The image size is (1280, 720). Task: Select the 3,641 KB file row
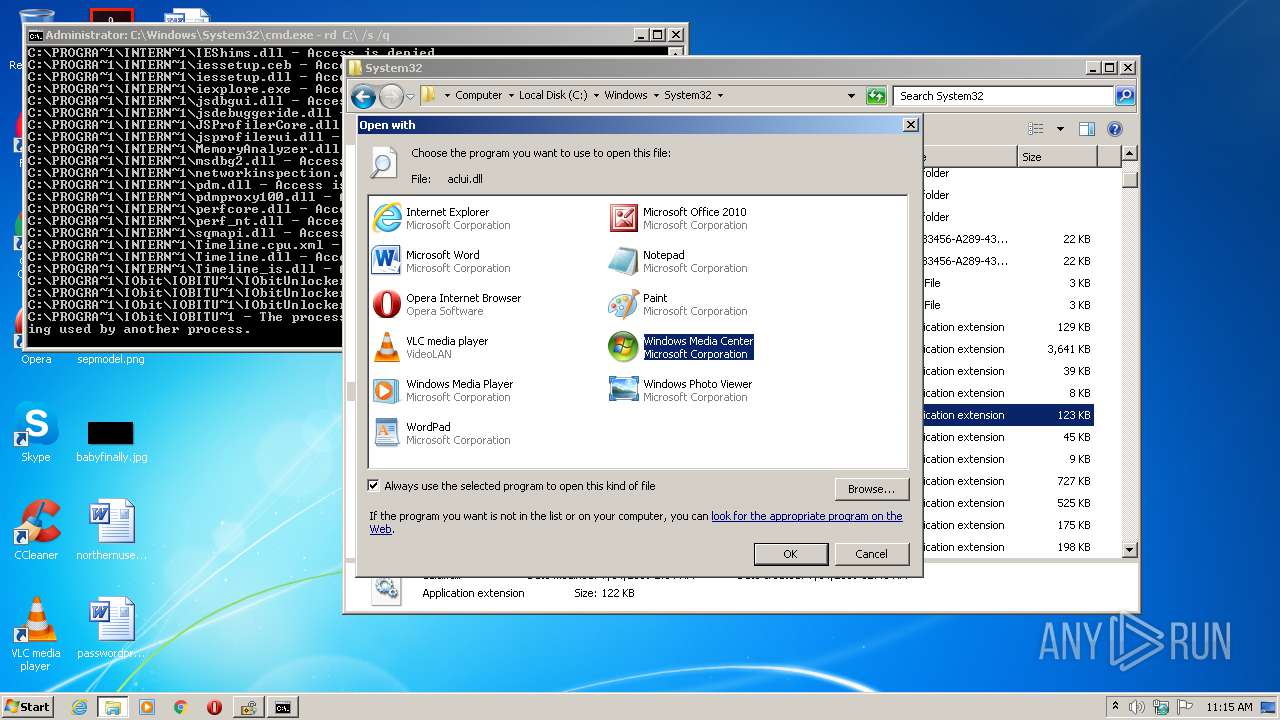(1007, 349)
